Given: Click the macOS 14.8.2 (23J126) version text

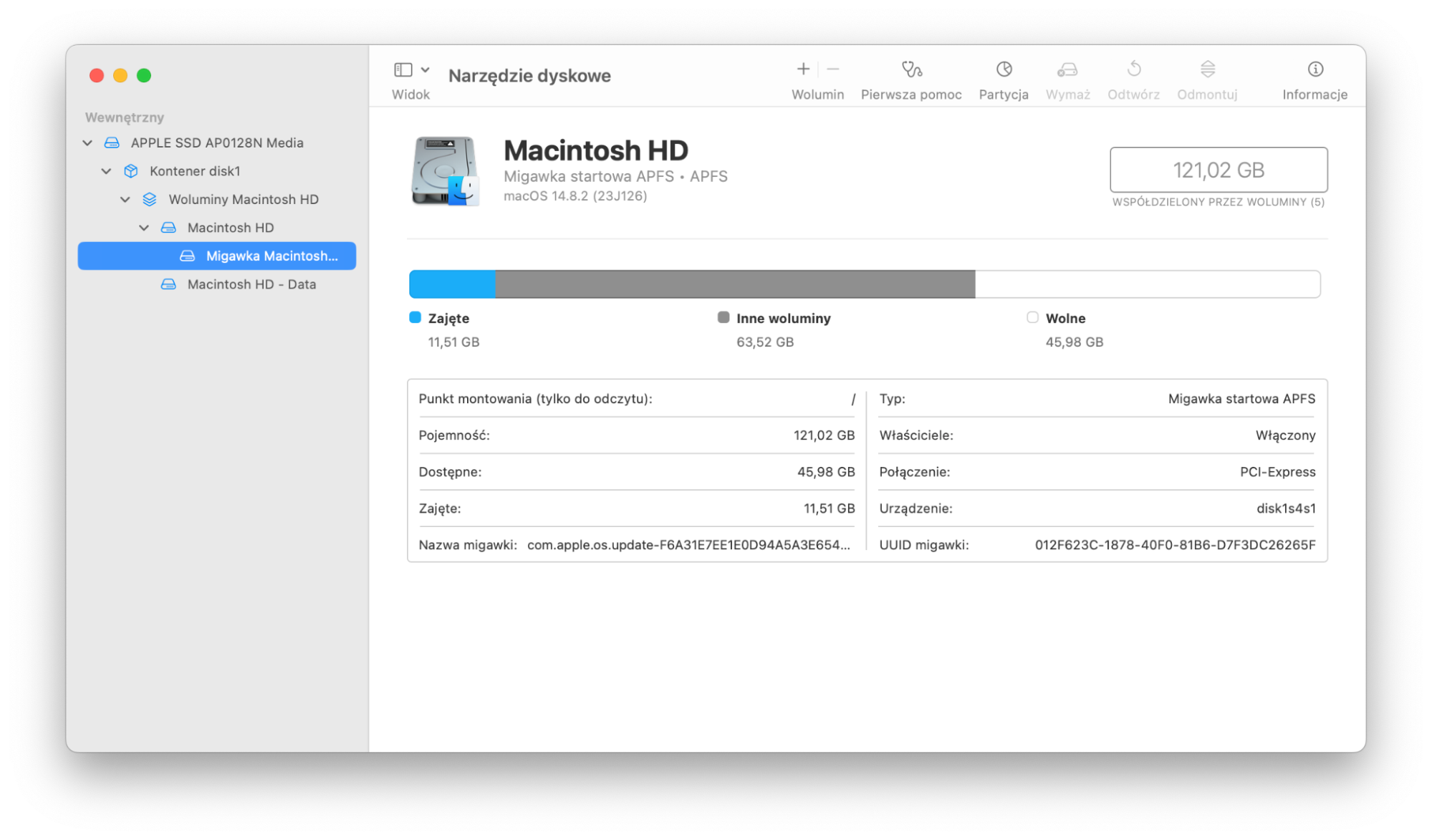Looking at the screenshot, I should click(575, 196).
